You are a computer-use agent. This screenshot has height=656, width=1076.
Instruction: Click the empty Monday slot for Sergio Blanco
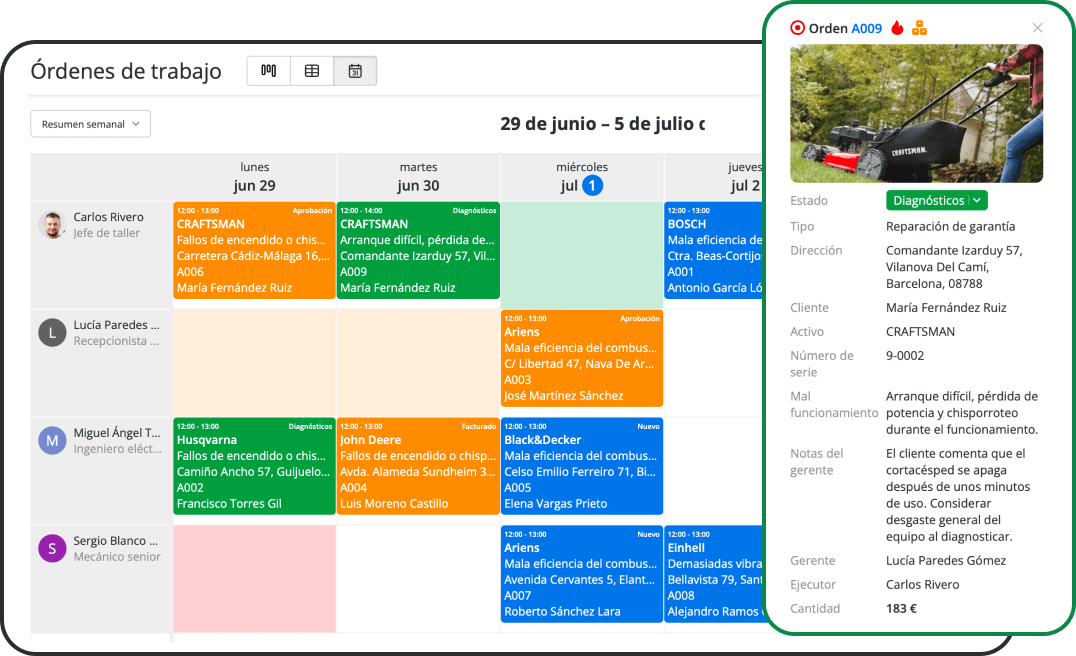point(254,578)
